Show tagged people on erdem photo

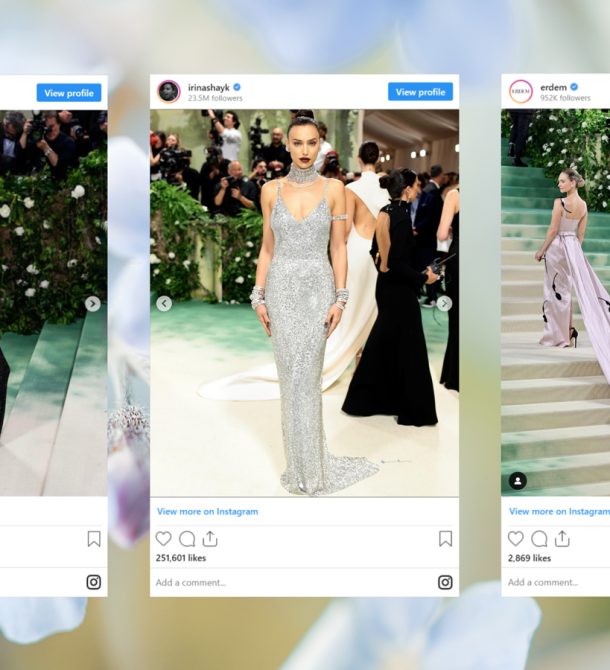pos(518,481)
